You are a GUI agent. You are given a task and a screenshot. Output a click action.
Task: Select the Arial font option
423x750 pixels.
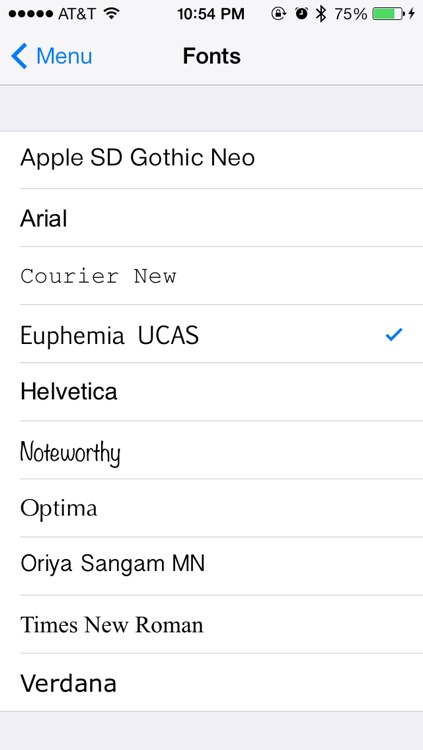click(x=212, y=218)
